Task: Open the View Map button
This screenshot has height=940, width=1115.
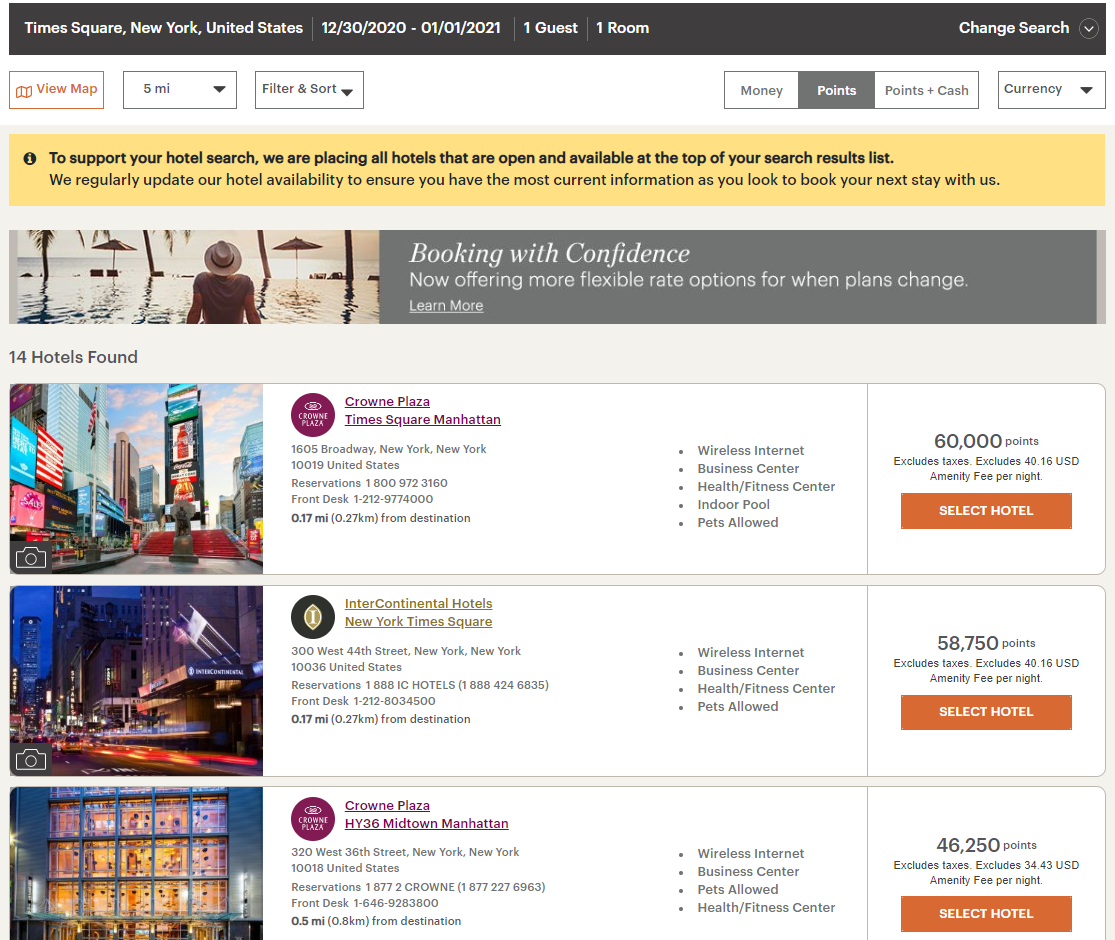Action: tap(56, 90)
